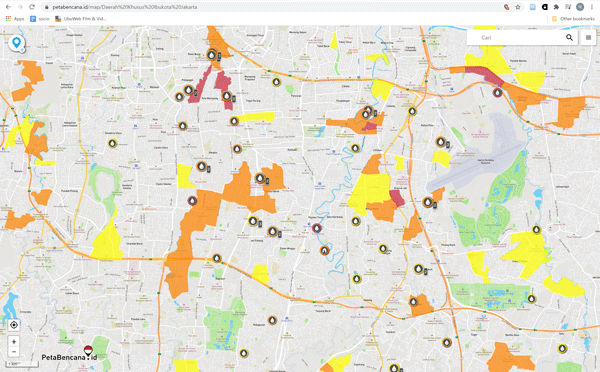600x372 pixels.
Task: Click the blue pin report-flood button
Action: (x=16, y=43)
